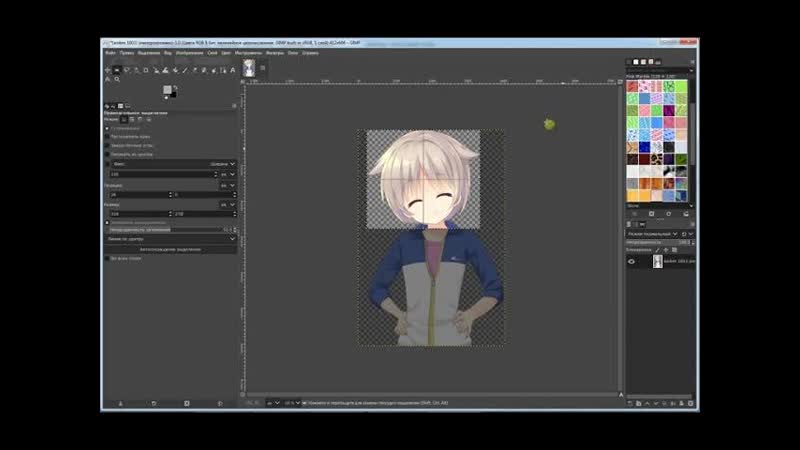Screen dimensions: 800x450
Task: Click the layer thumbnail in layers list
Action: pyautogui.click(x=658, y=261)
